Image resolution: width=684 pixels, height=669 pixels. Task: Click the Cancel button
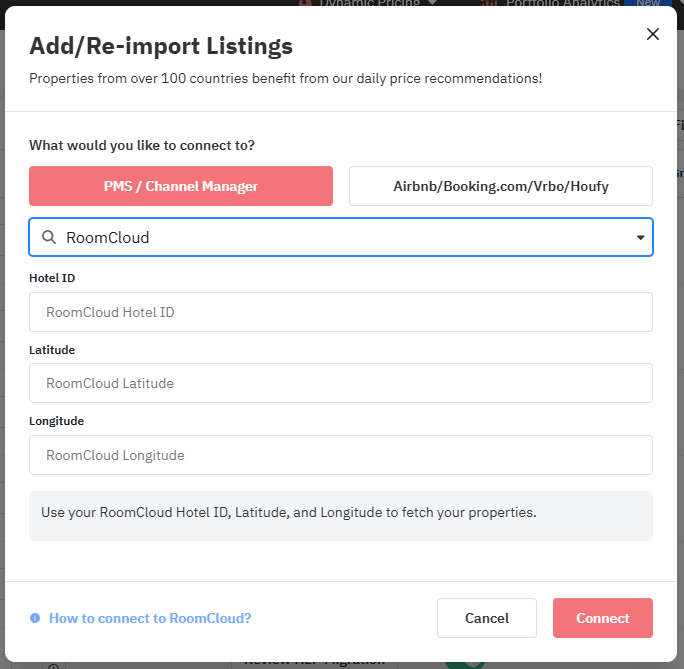tap(487, 618)
